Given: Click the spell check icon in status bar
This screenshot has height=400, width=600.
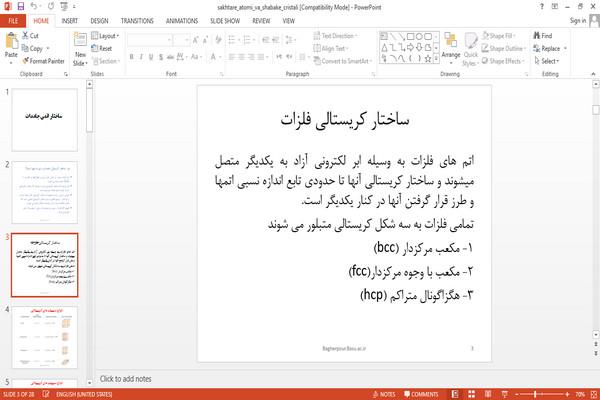Looking at the screenshot, I should click(46, 394).
